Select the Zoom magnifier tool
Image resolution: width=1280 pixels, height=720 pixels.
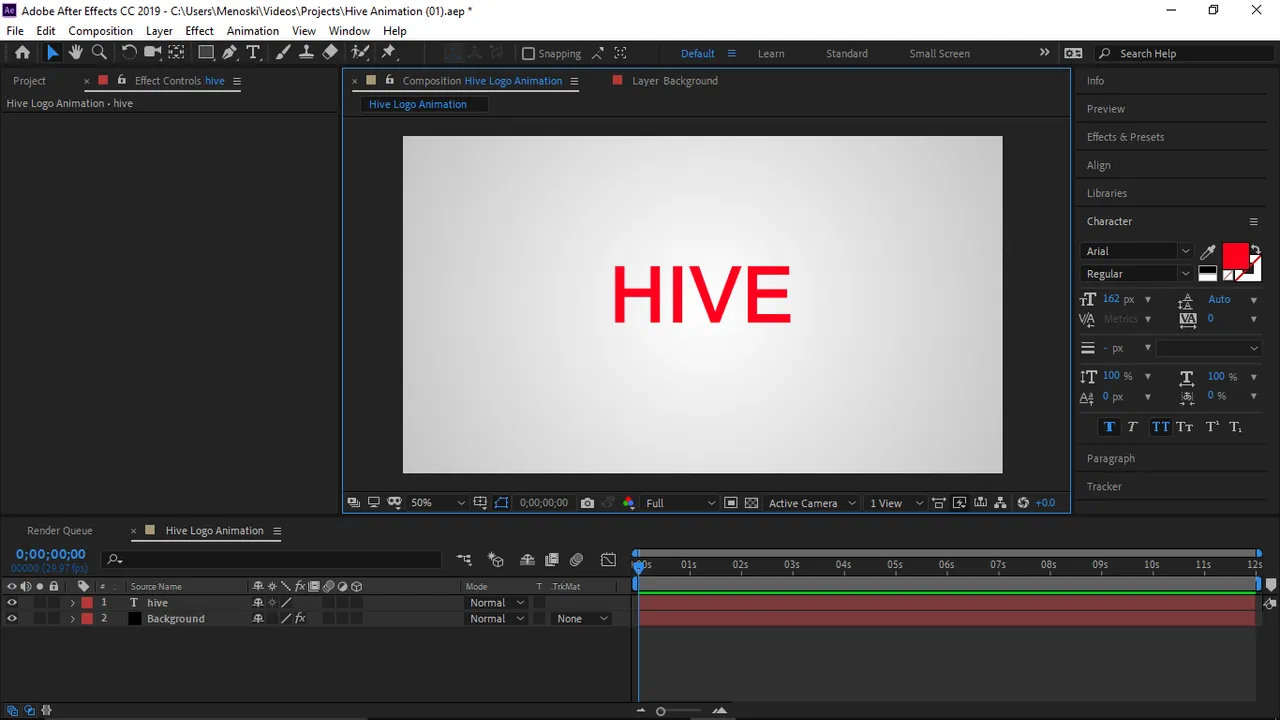pos(99,53)
